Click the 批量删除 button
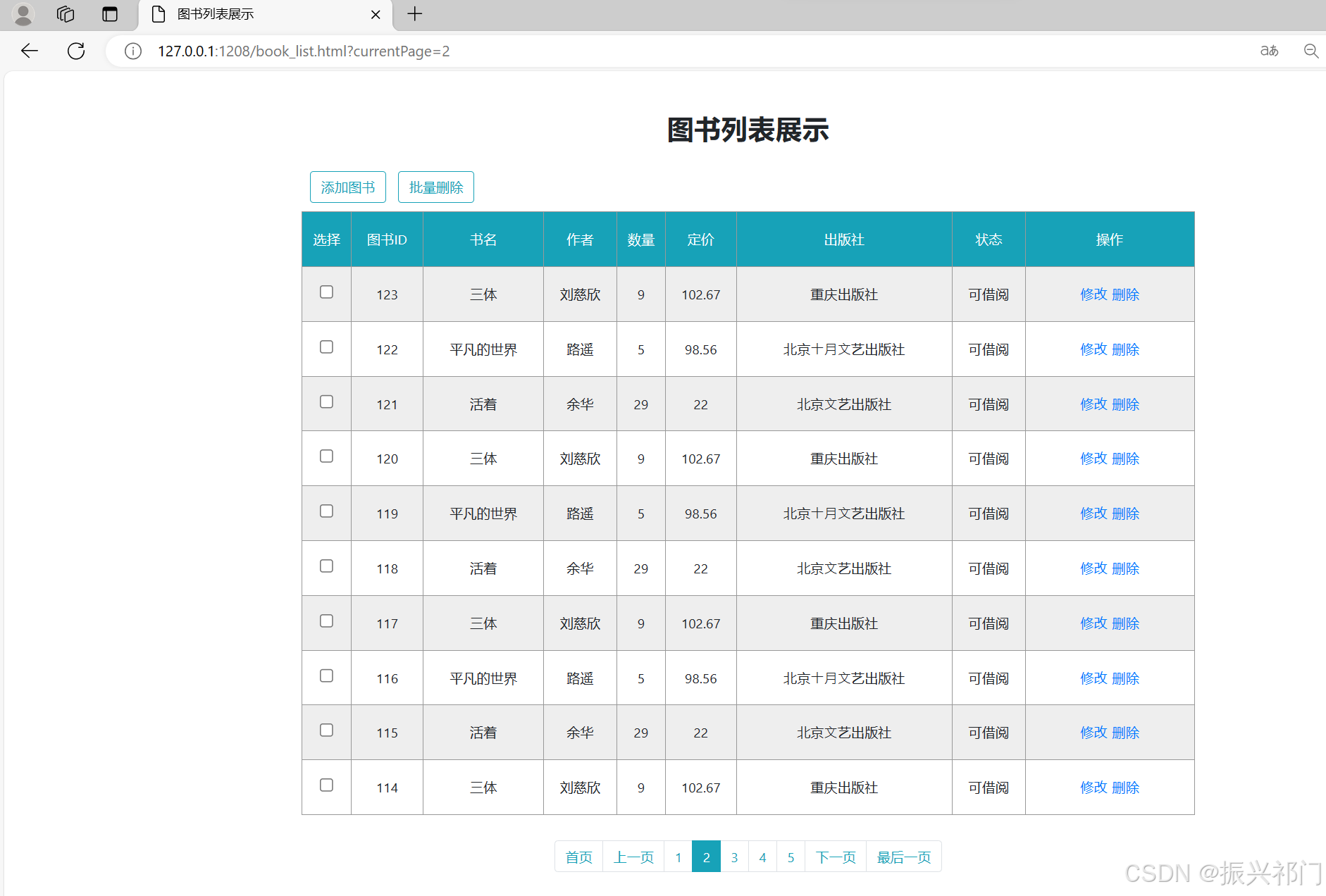1326x896 pixels. point(436,187)
